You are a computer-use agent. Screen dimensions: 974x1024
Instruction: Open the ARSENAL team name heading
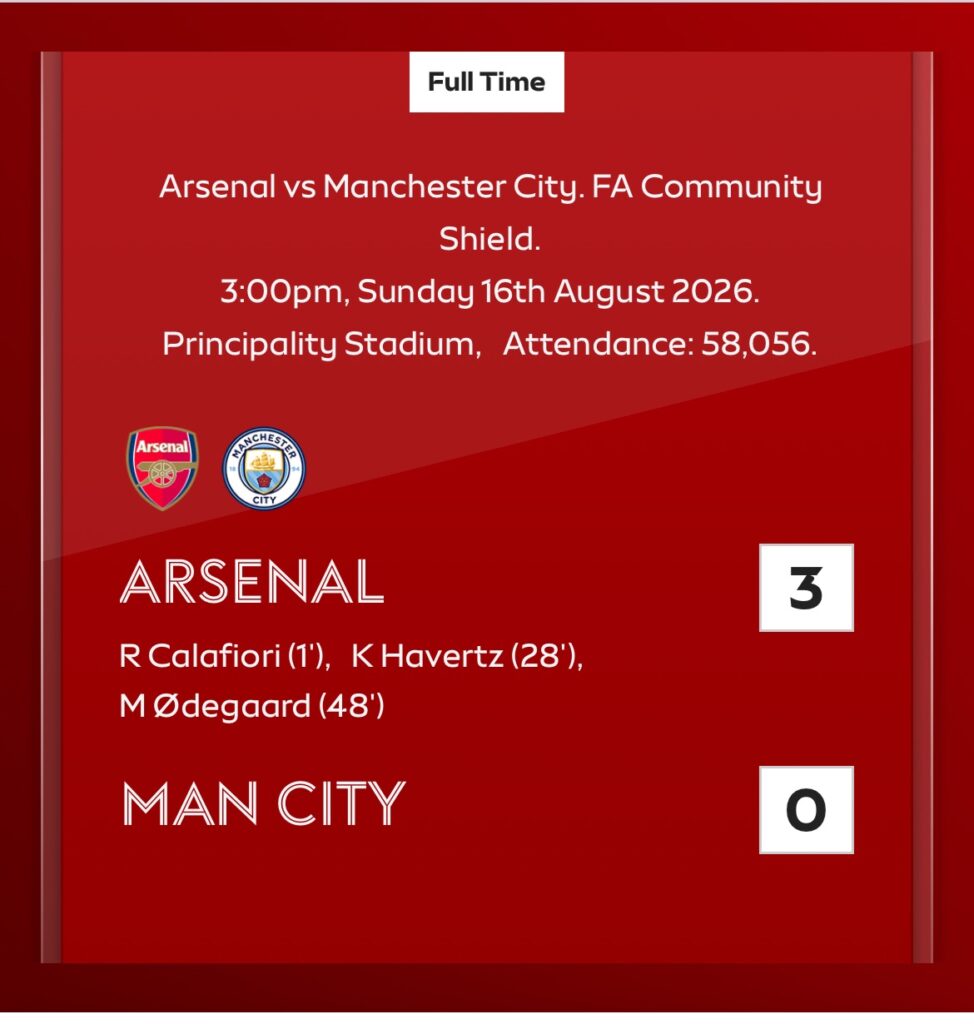click(x=252, y=582)
